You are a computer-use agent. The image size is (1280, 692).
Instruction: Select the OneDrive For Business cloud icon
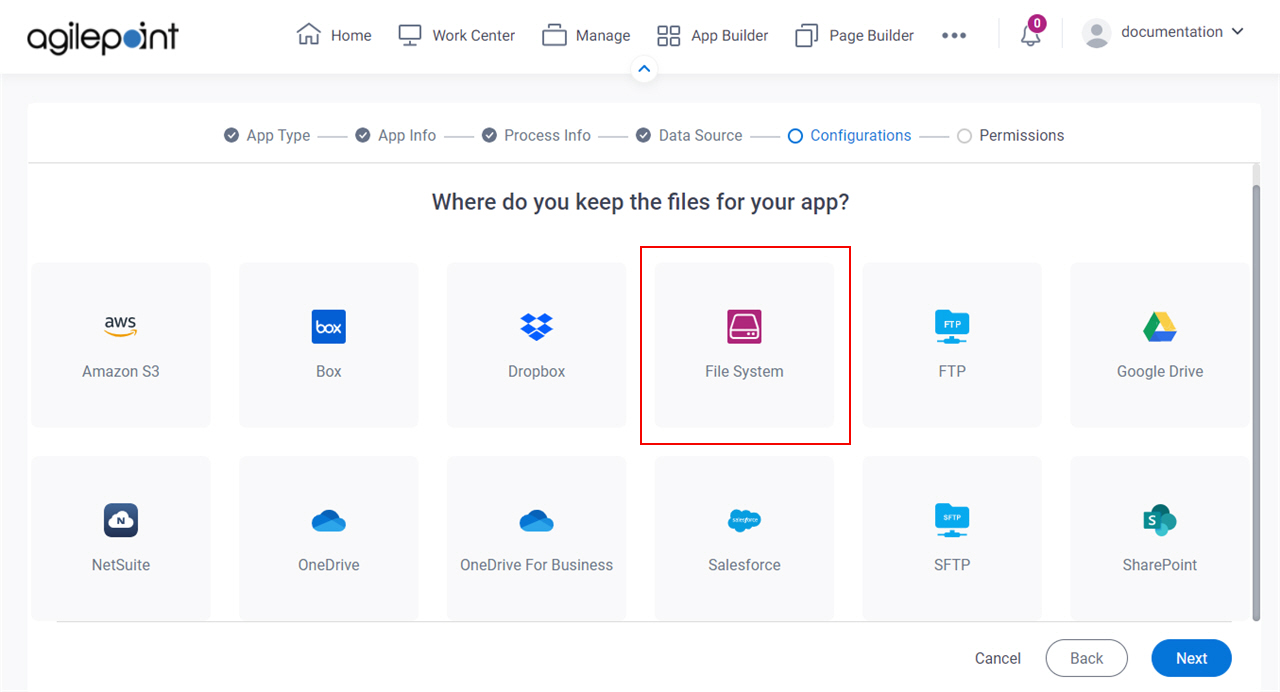pyautogui.click(x=537, y=520)
